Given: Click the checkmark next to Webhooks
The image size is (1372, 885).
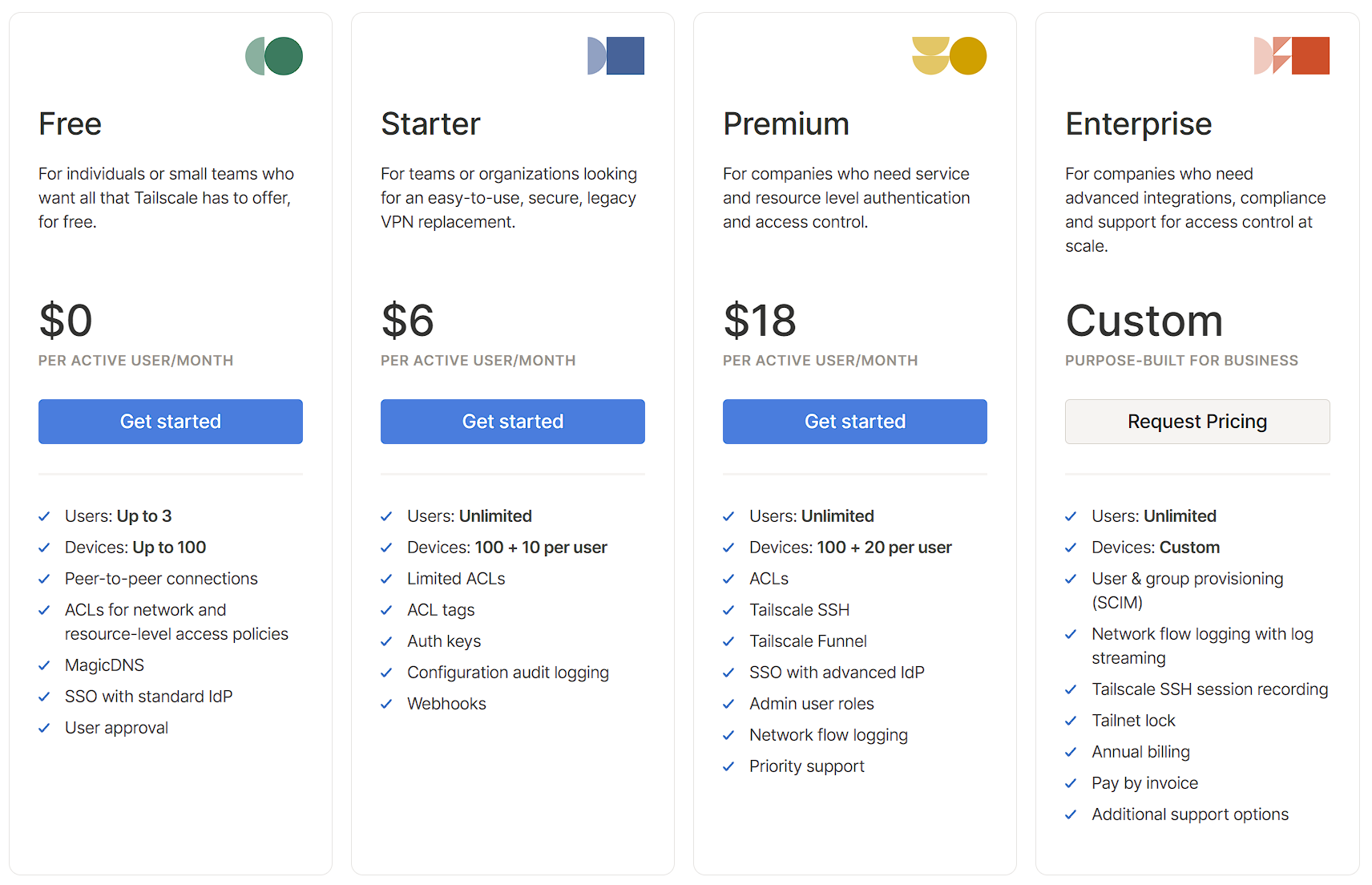Looking at the screenshot, I should (x=387, y=704).
